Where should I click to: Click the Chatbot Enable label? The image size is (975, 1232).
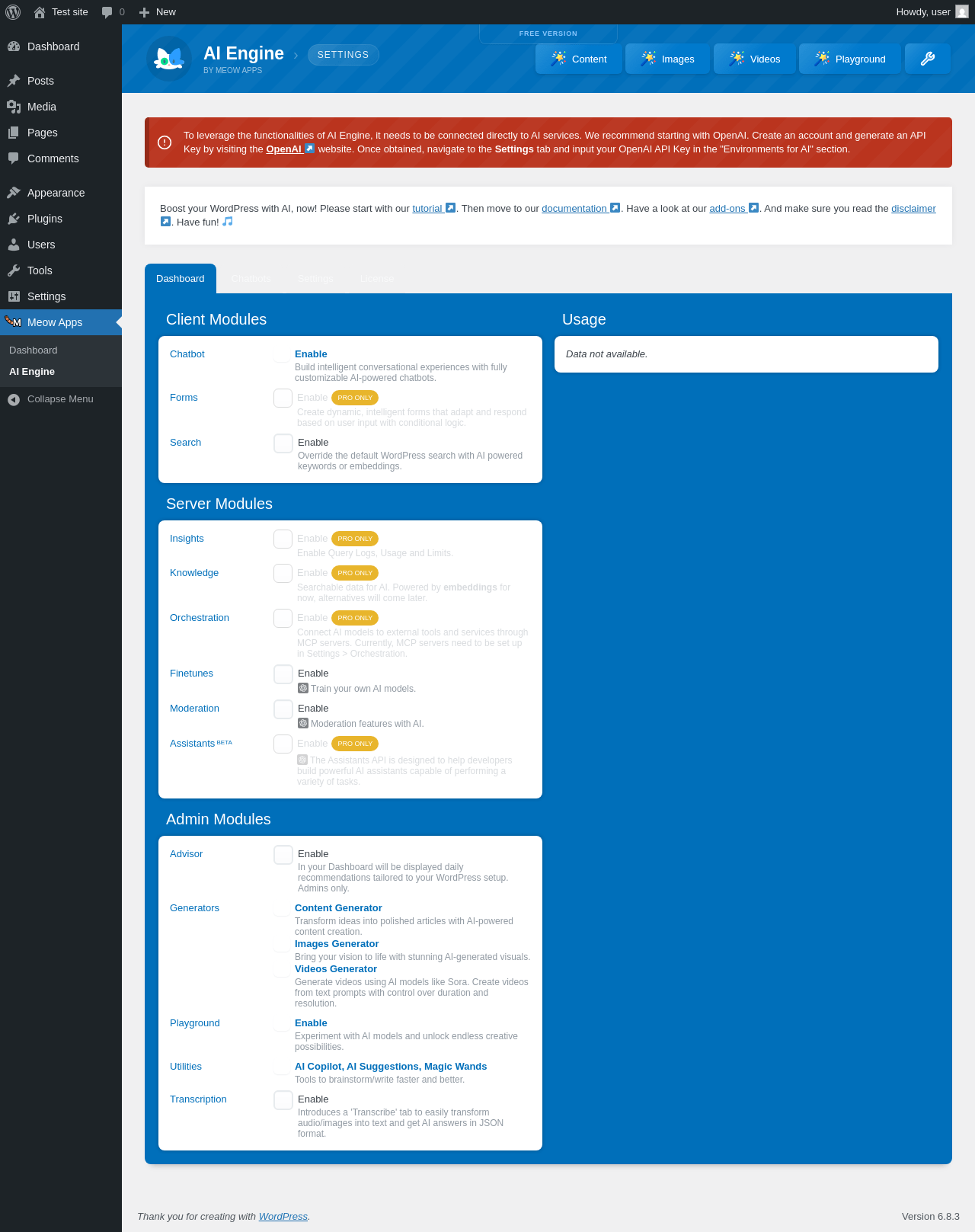tap(311, 354)
